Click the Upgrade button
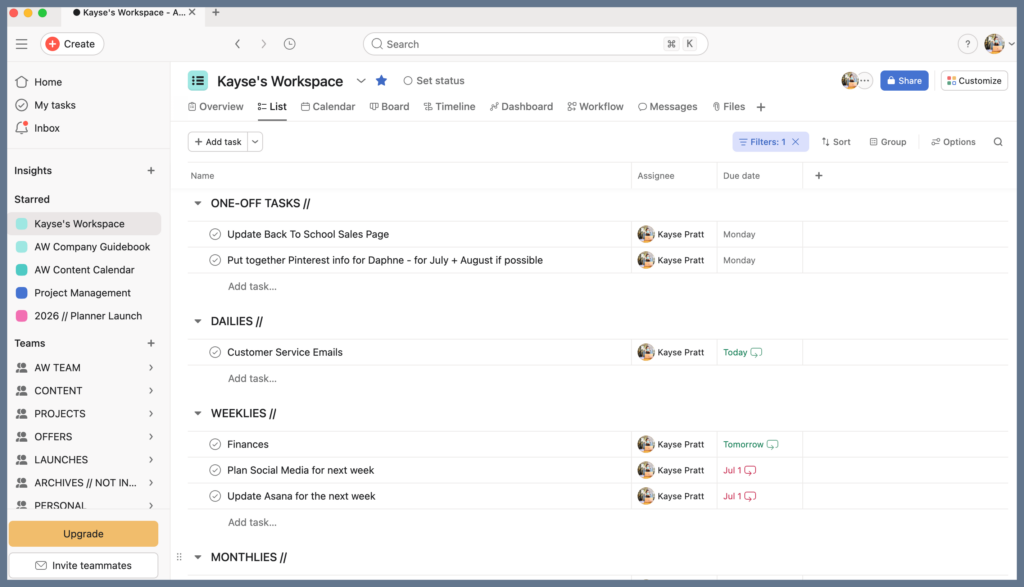 point(83,533)
